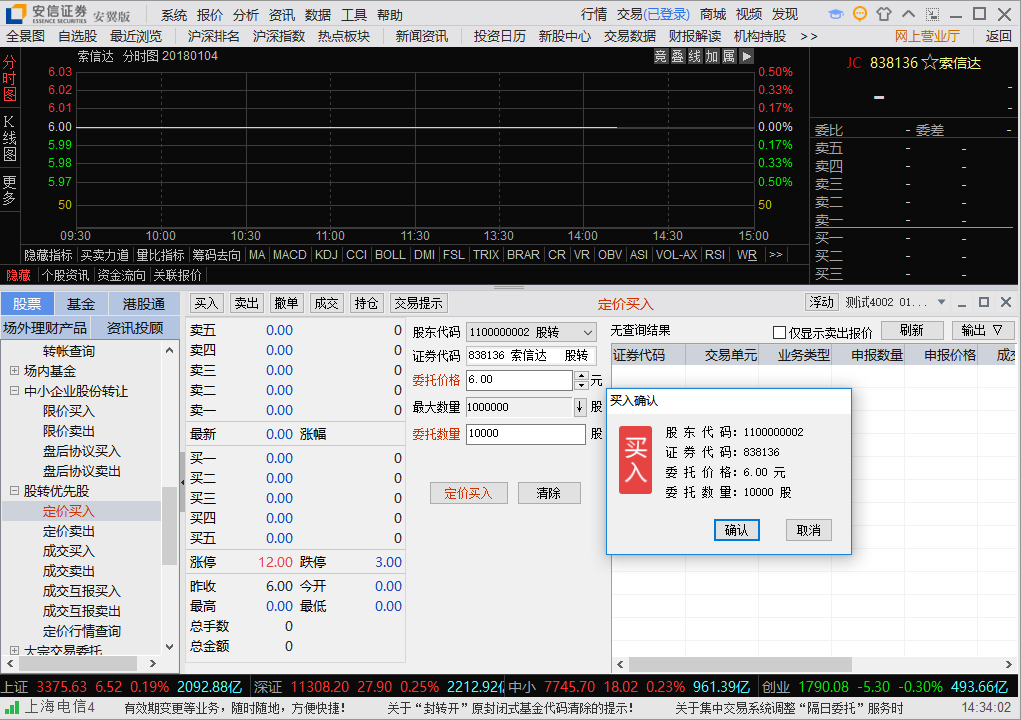
Task: Toggle the 浮动 floating window button
Action: 821,302
